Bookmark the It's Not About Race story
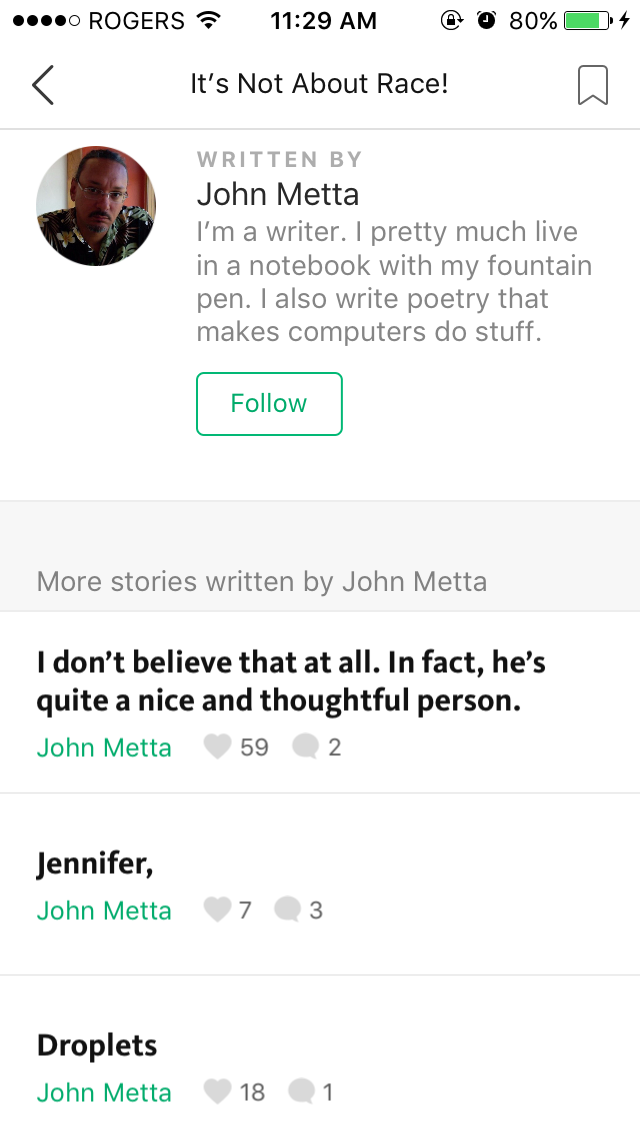Screen dimensions: 640x1136 point(593,85)
